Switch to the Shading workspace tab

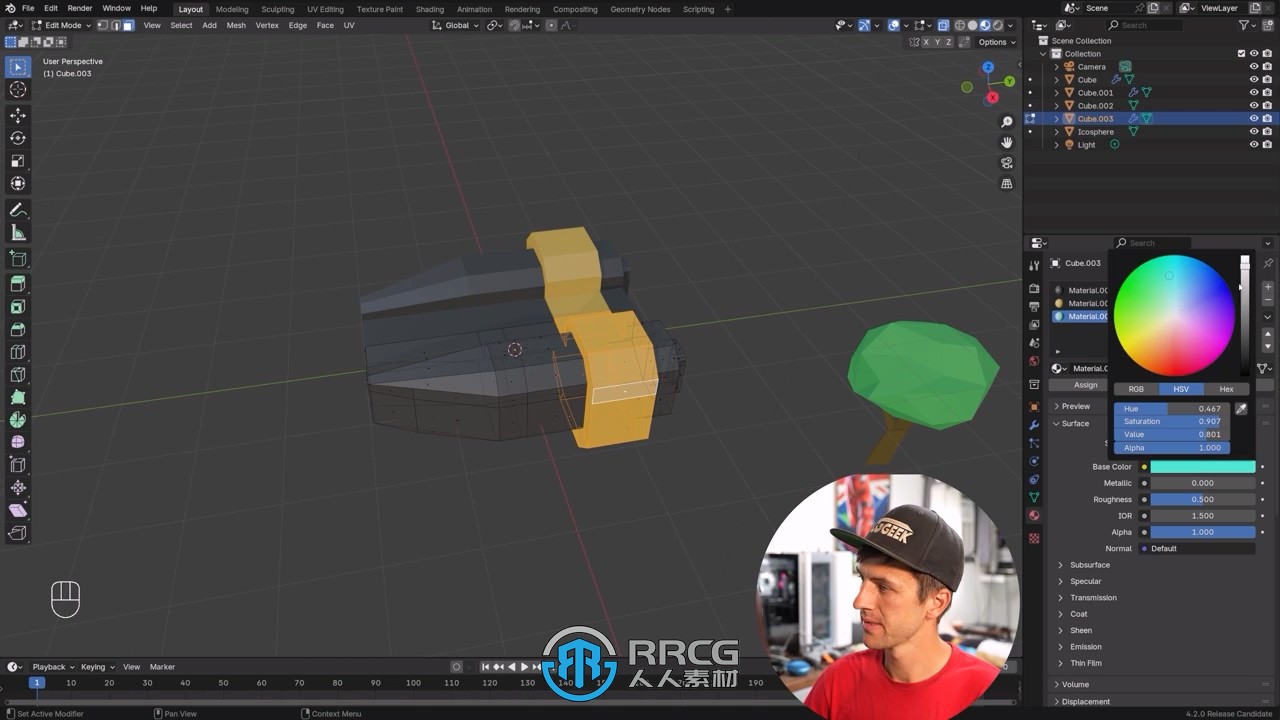pos(429,9)
